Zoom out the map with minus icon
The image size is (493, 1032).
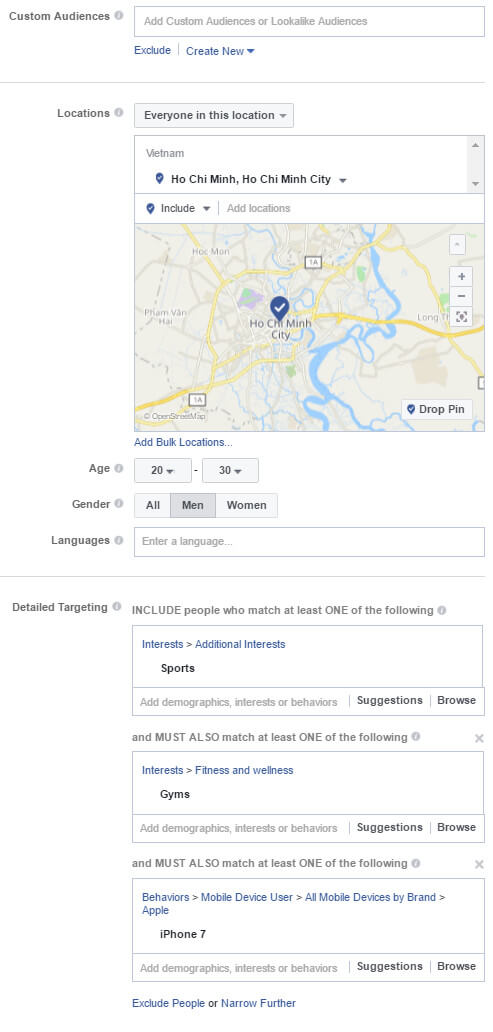tap(461, 296)
